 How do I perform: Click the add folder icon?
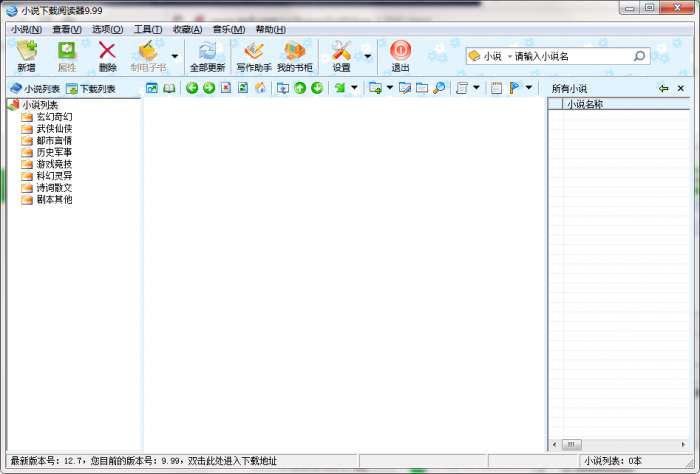[x=375, y=88]
